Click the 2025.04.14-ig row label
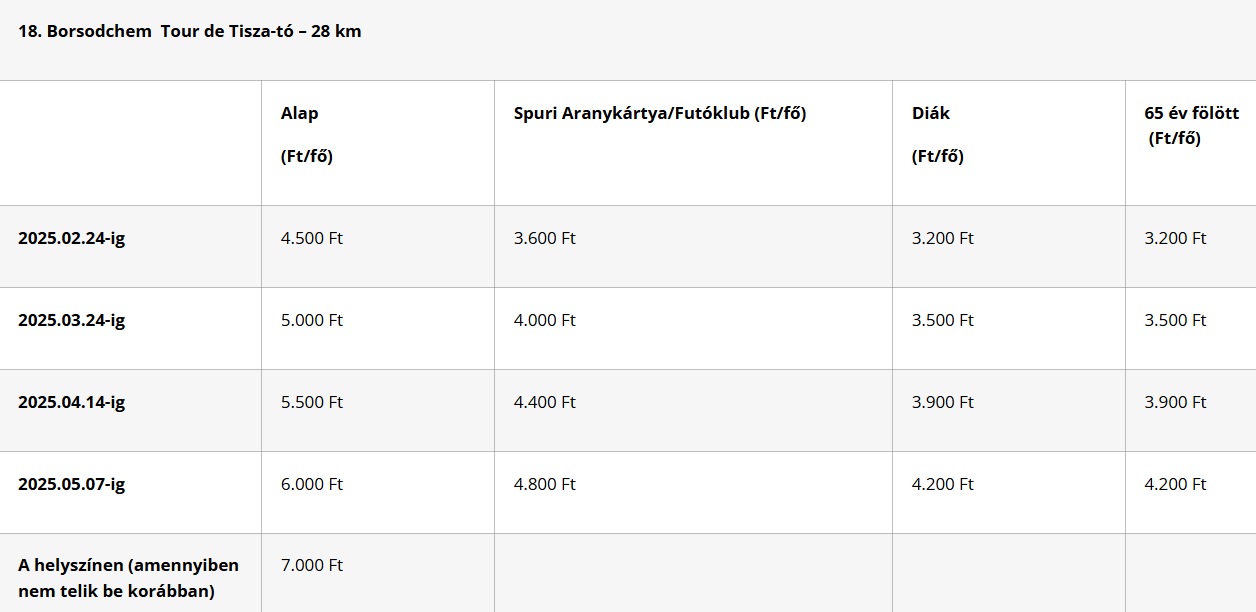 [72, 402]
